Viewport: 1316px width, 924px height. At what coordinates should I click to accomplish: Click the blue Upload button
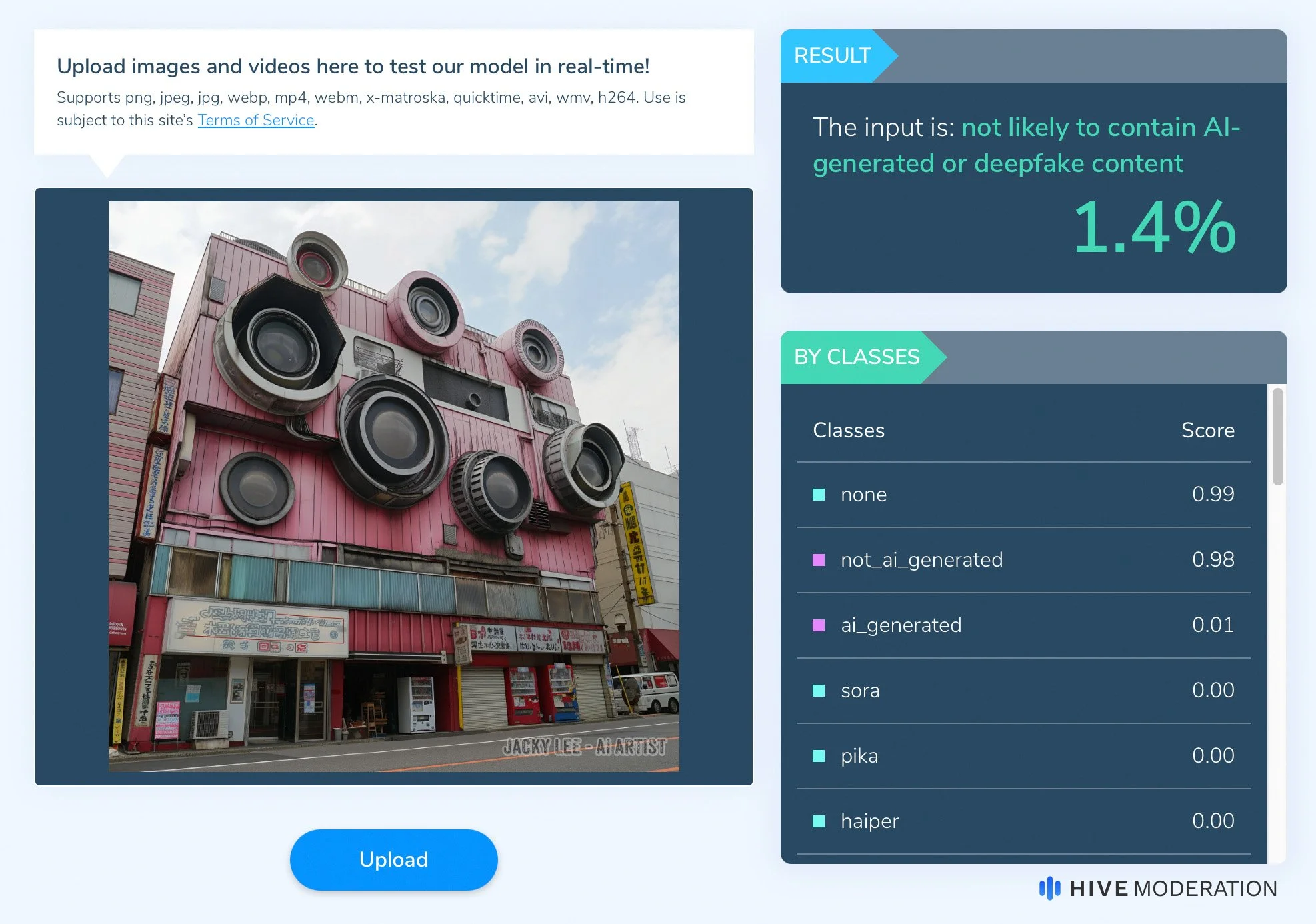click(x=393, y=859)
